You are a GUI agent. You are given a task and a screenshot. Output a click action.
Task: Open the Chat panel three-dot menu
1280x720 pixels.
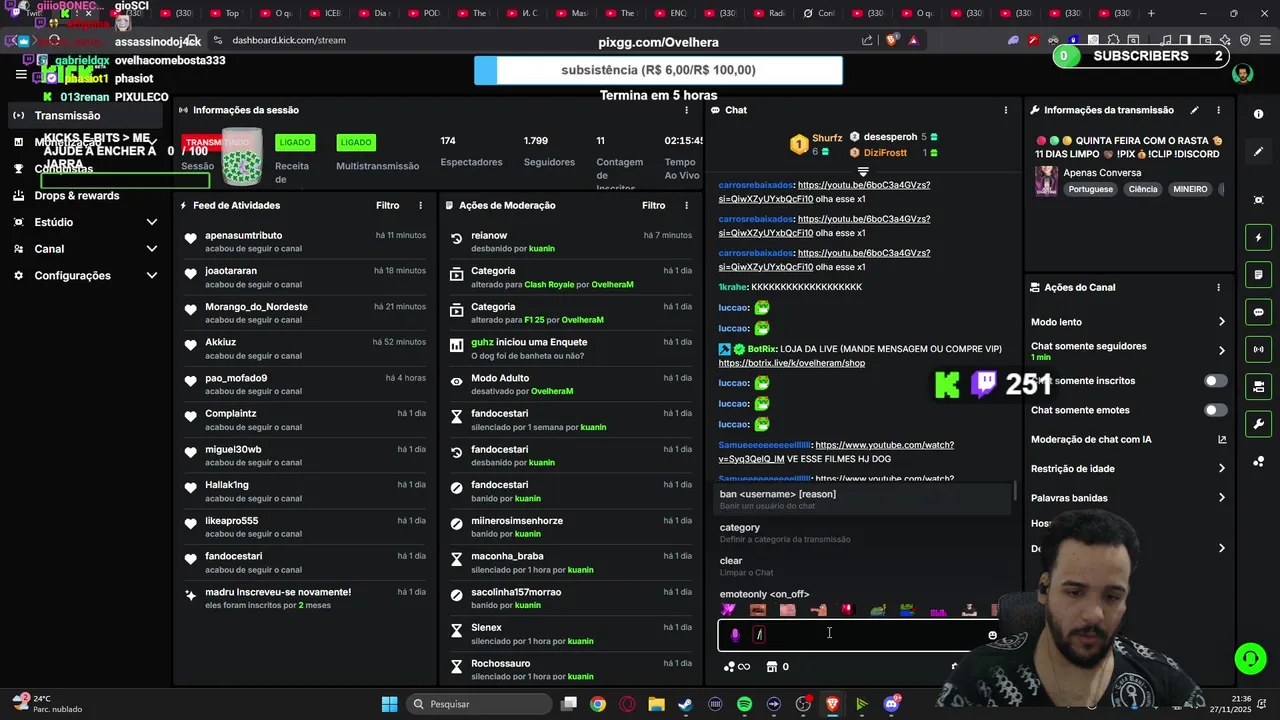tap(1006, 110)
